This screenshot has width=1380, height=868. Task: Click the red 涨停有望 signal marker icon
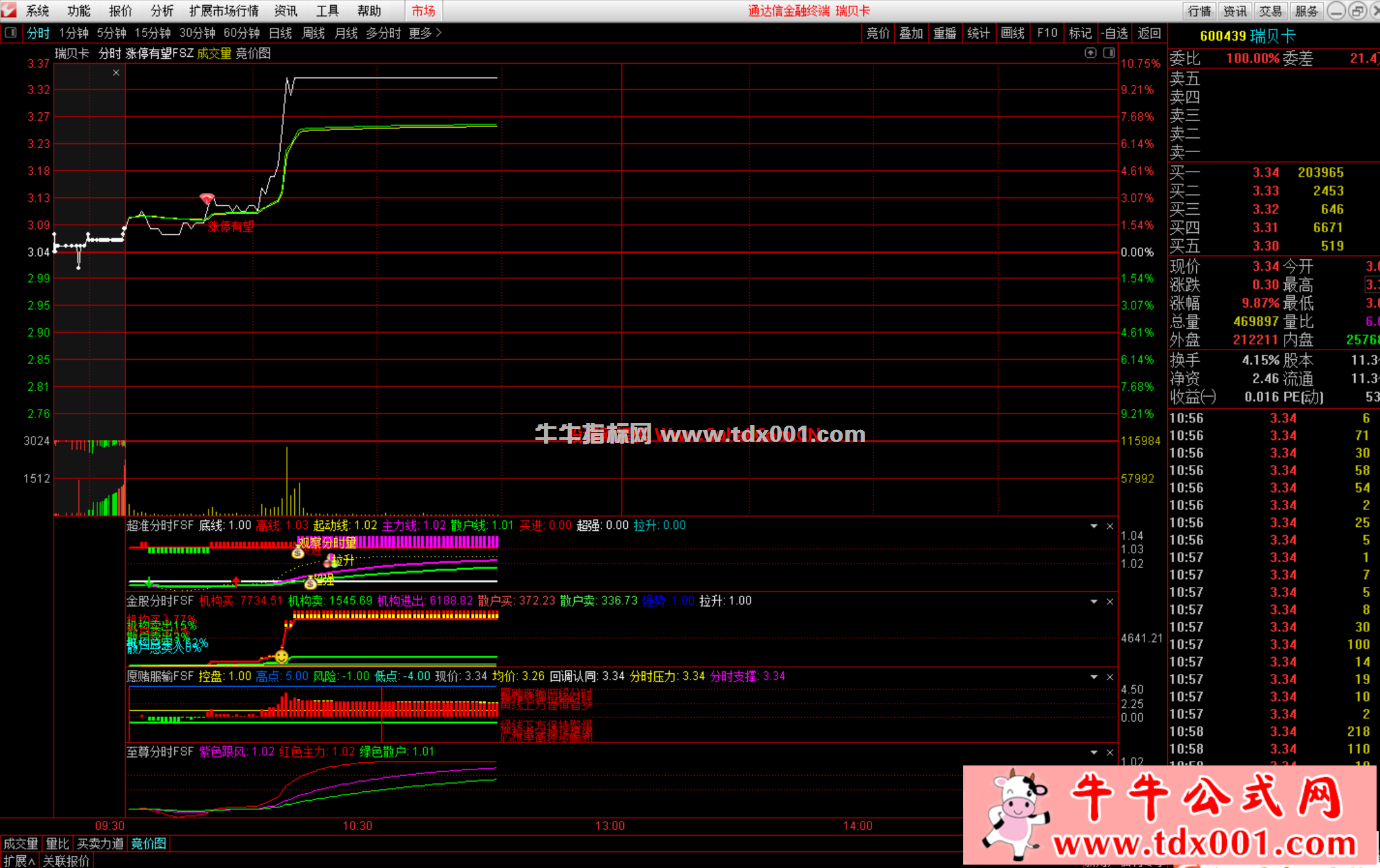(x=206, y=199)
